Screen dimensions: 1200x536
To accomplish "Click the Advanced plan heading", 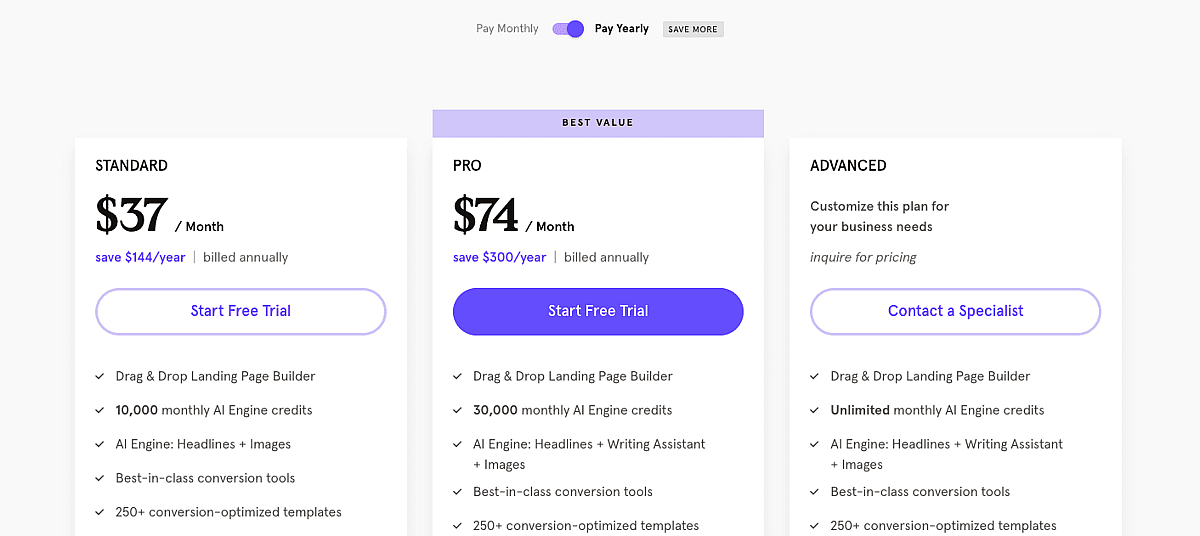I will pos(848,166).
